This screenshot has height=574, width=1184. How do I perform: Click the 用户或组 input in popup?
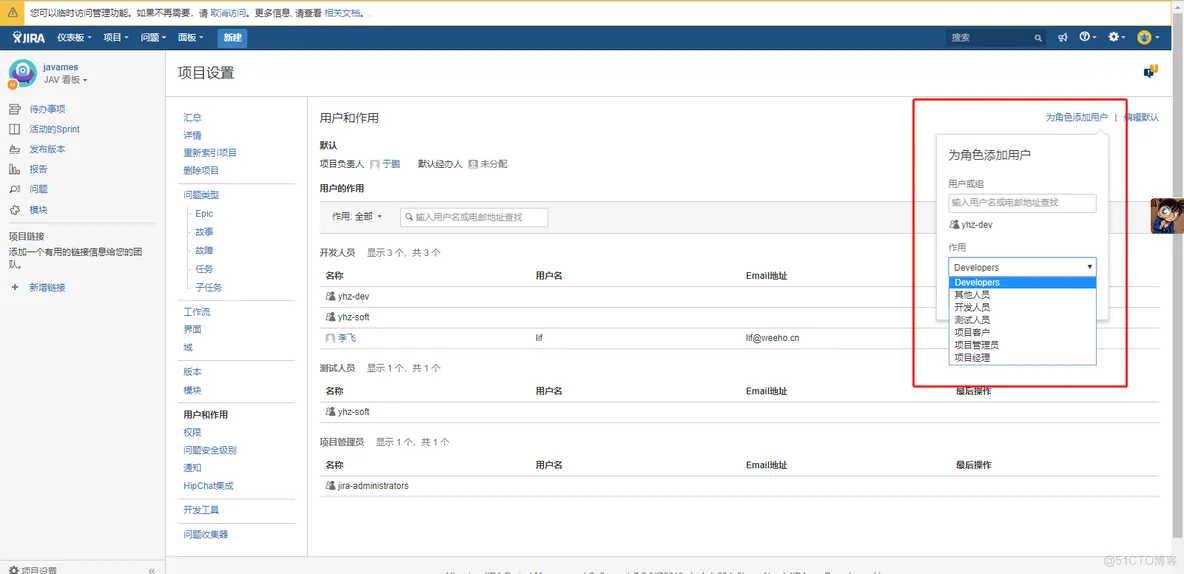point(1022,202)
